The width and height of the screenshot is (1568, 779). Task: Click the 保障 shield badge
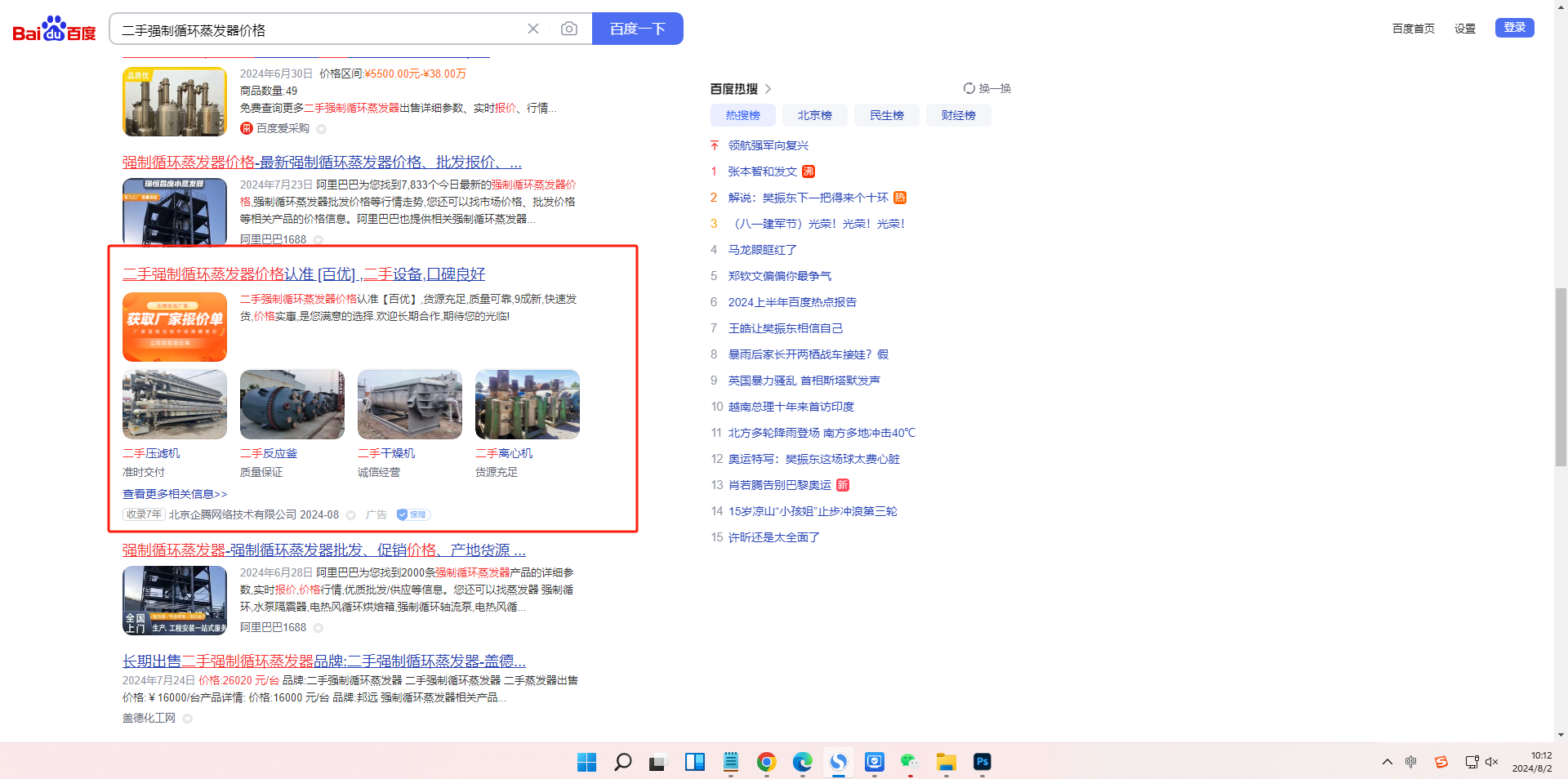(x=413, y=515)
